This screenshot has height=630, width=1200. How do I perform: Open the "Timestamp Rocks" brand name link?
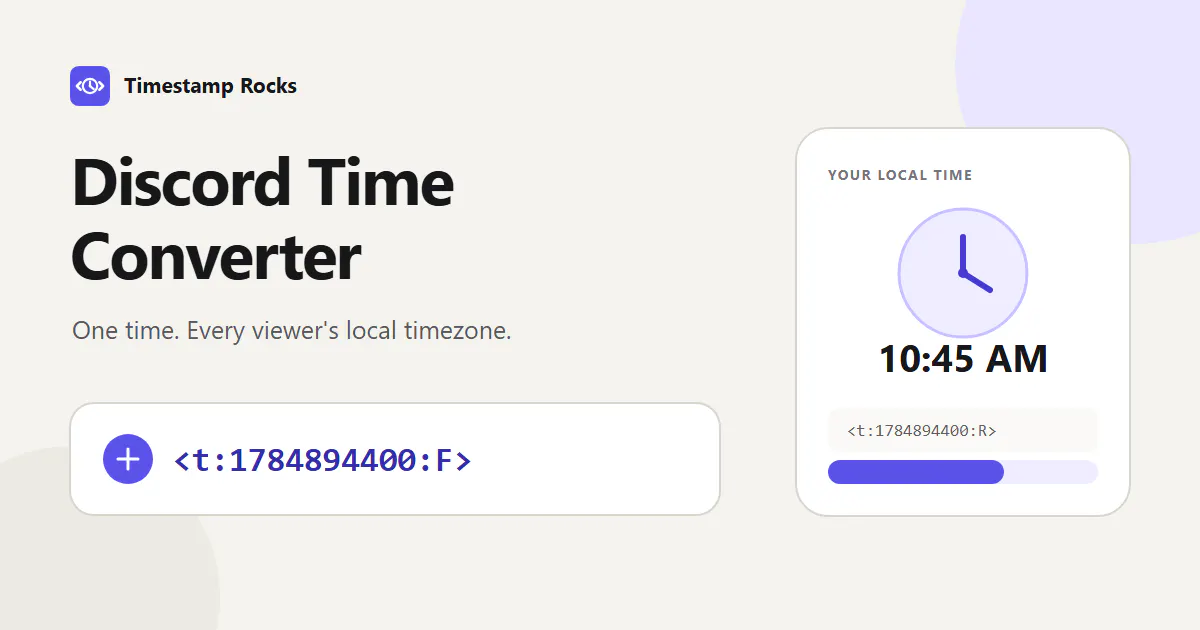pos(210,86)
